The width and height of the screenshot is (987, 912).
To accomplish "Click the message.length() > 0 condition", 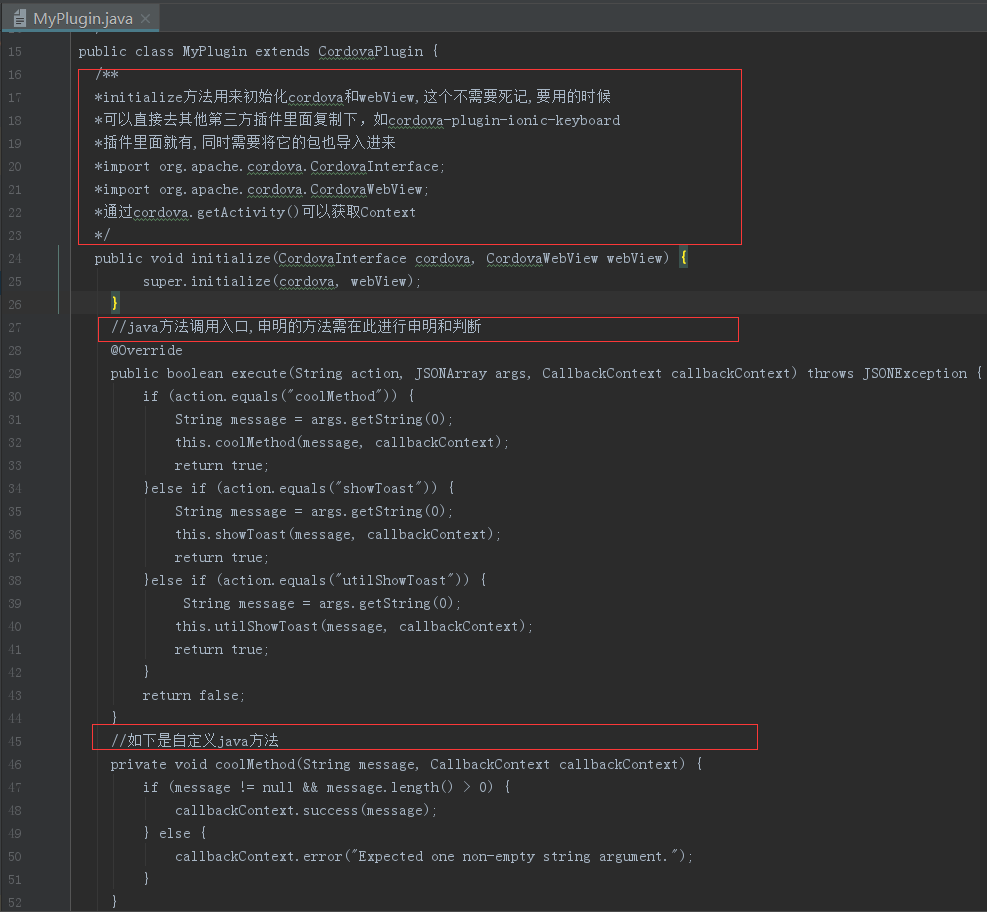I will point(410,787).
